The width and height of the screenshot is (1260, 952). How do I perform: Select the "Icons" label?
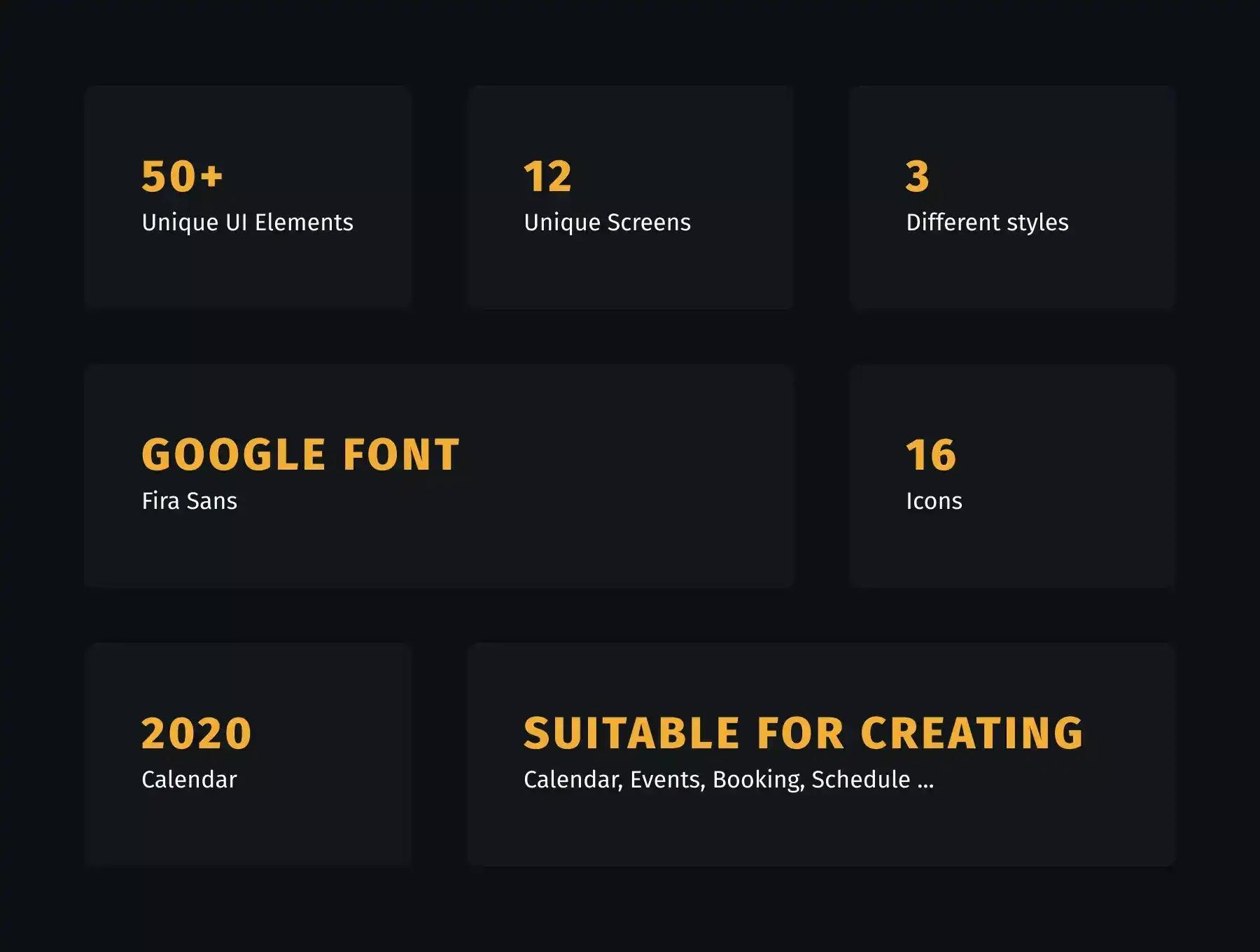pos(934,501)
